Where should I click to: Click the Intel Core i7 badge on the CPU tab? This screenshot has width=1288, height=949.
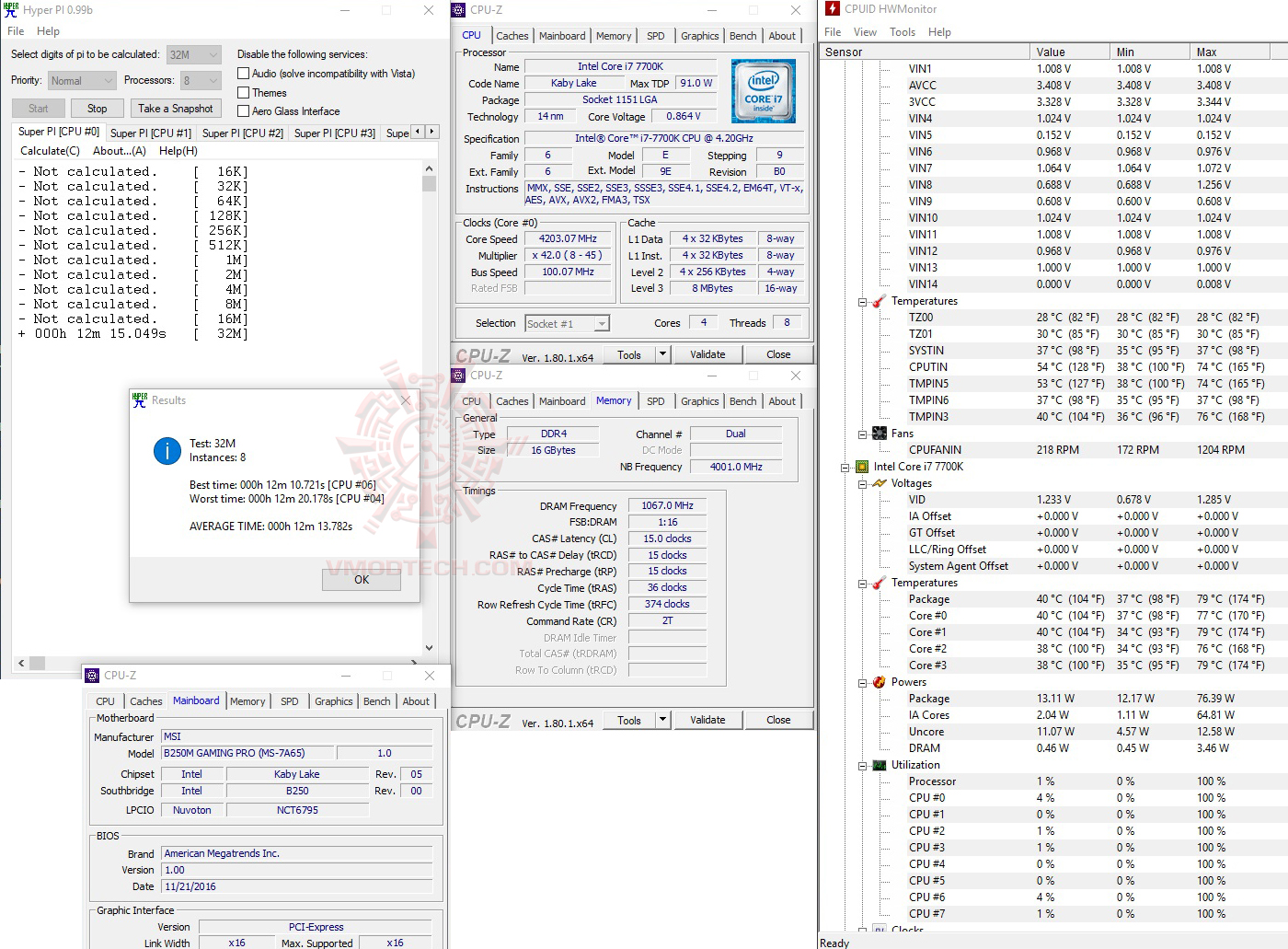tap(765, 90)
